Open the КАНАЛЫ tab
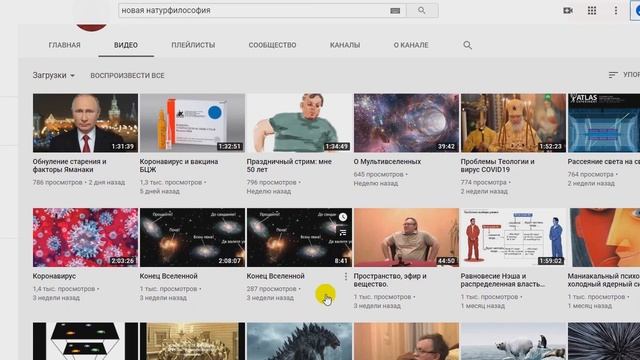The height and width of the screenshot is (360, 640). tap(345, 45)
